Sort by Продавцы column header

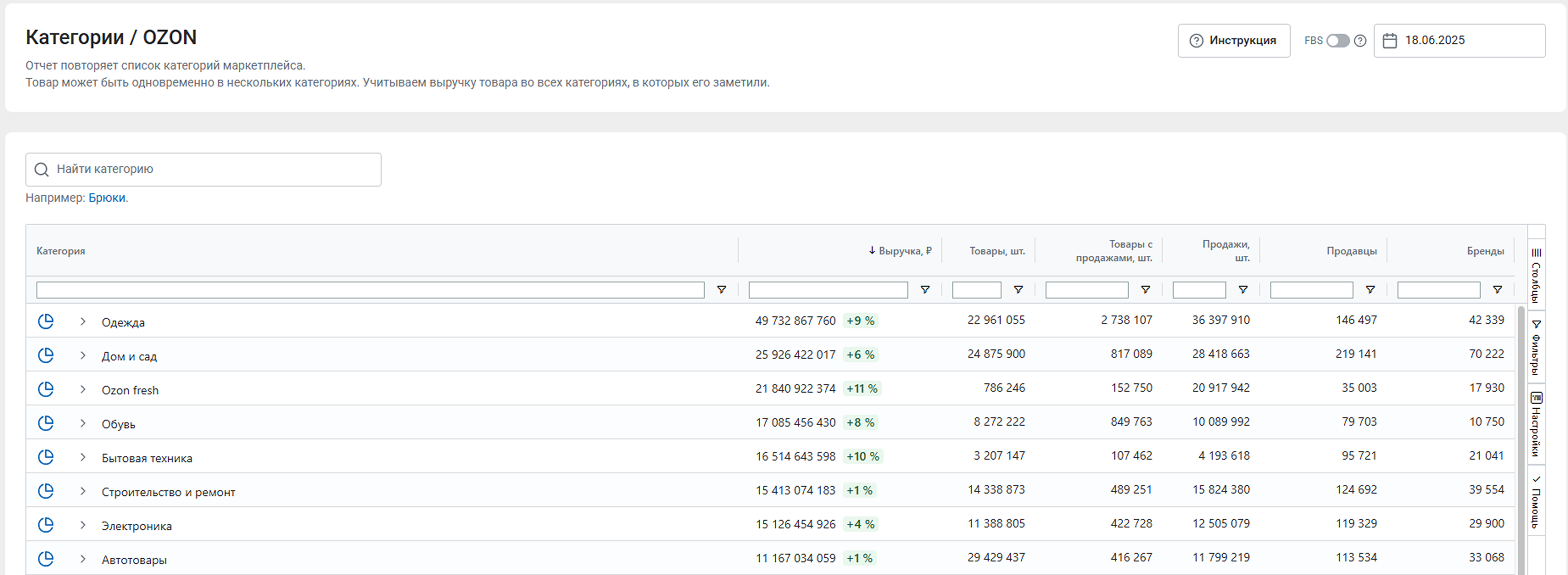[1351, 251]
